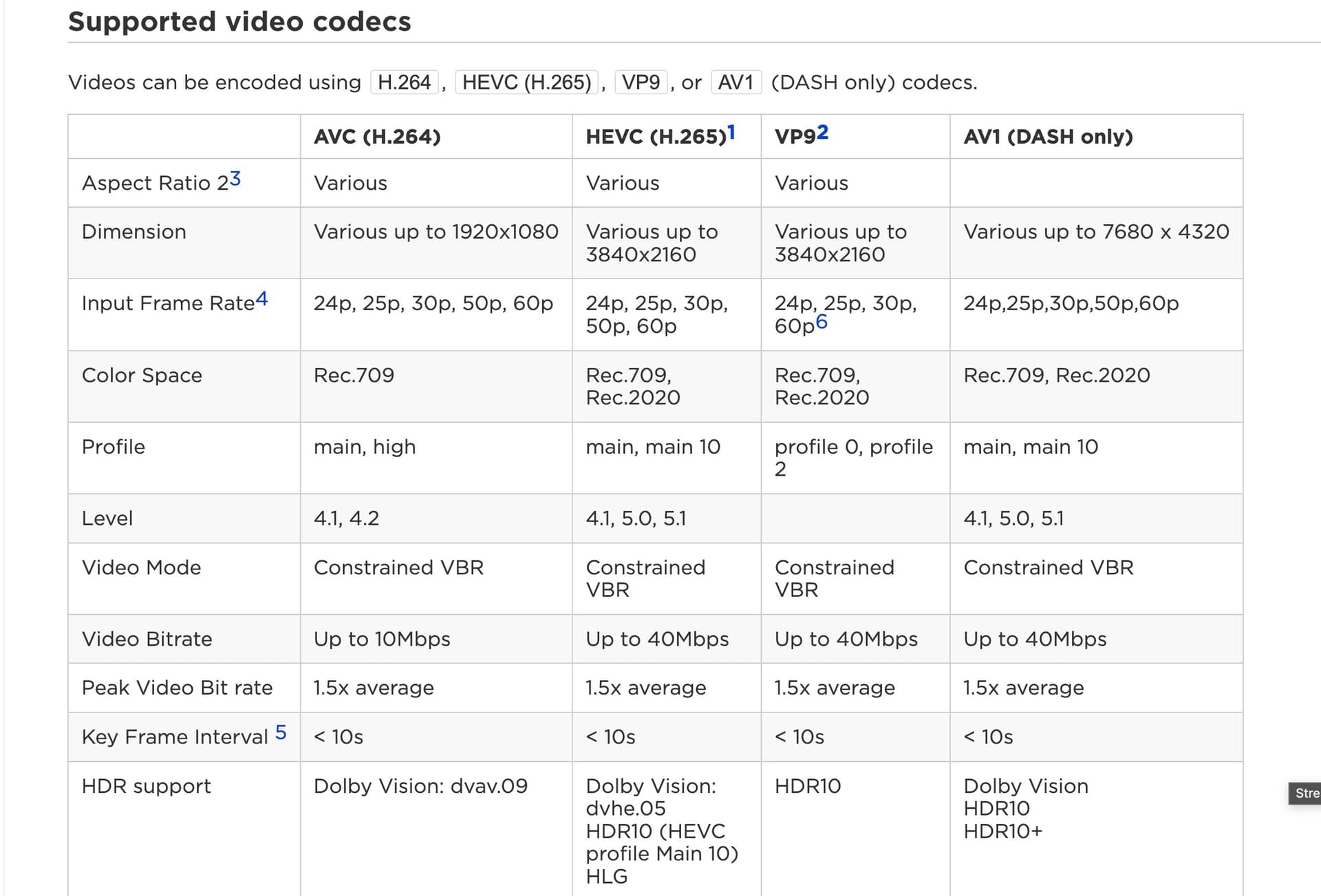Click the H.264 inline code tag
The width and height of the screenshot is (1321, 896).
[x=405, y=83]
